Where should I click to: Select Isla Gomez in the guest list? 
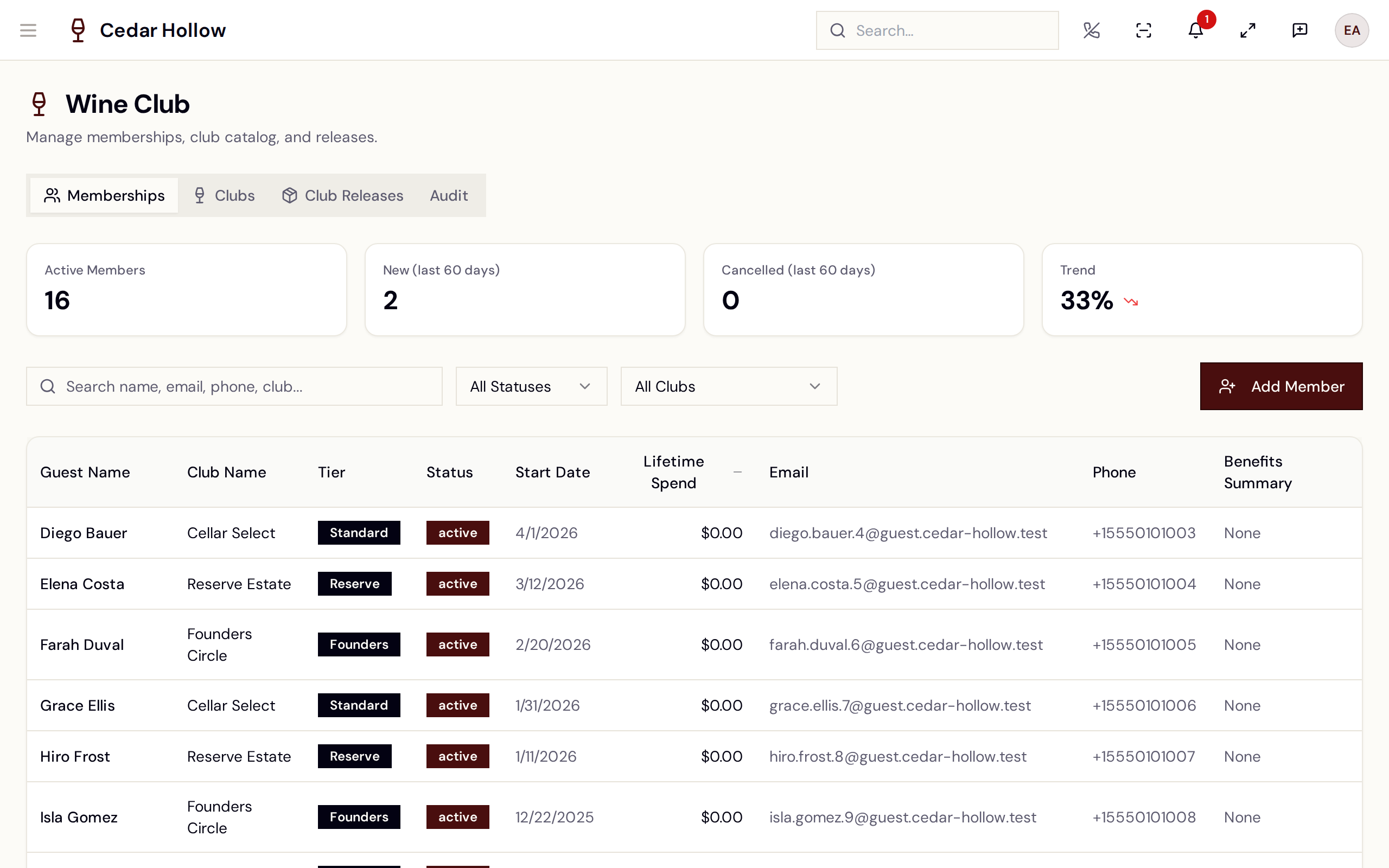click(x=79, y=817)
